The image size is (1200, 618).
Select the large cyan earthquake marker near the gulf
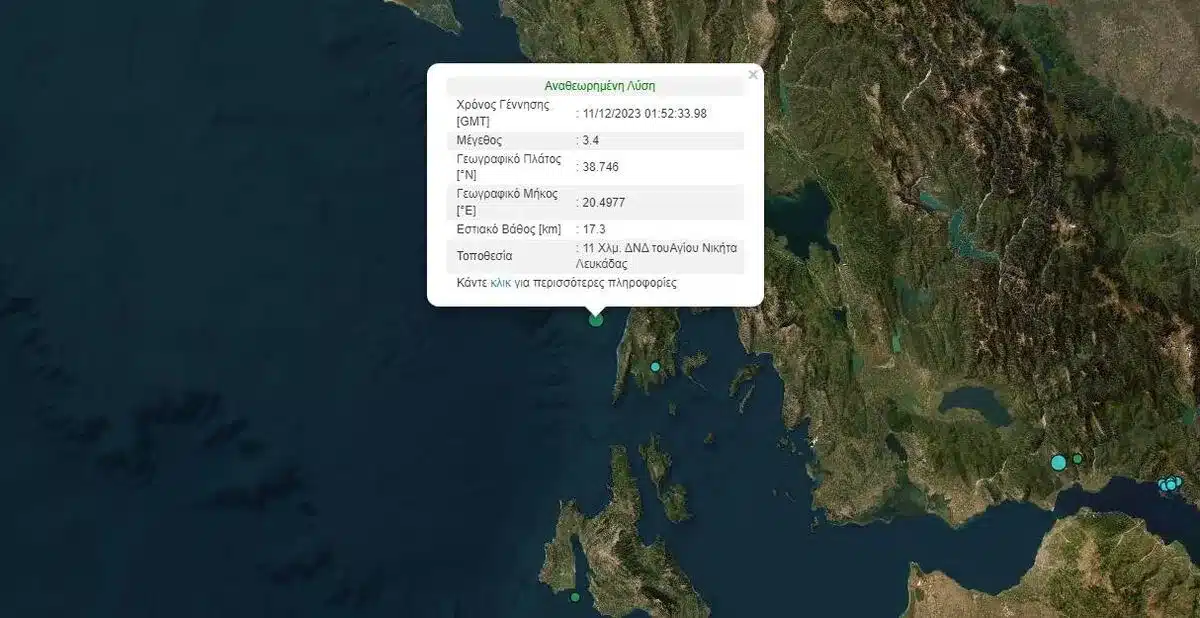[x=1059, y=462]
